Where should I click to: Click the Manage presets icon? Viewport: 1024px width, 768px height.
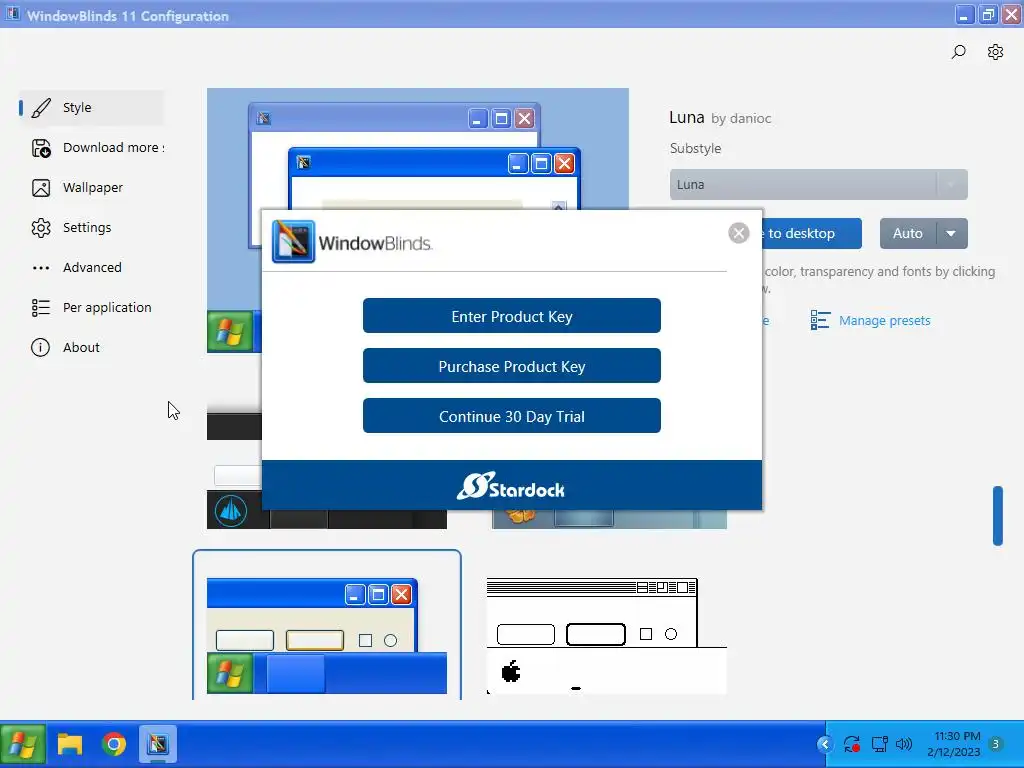tap(820, 321)
